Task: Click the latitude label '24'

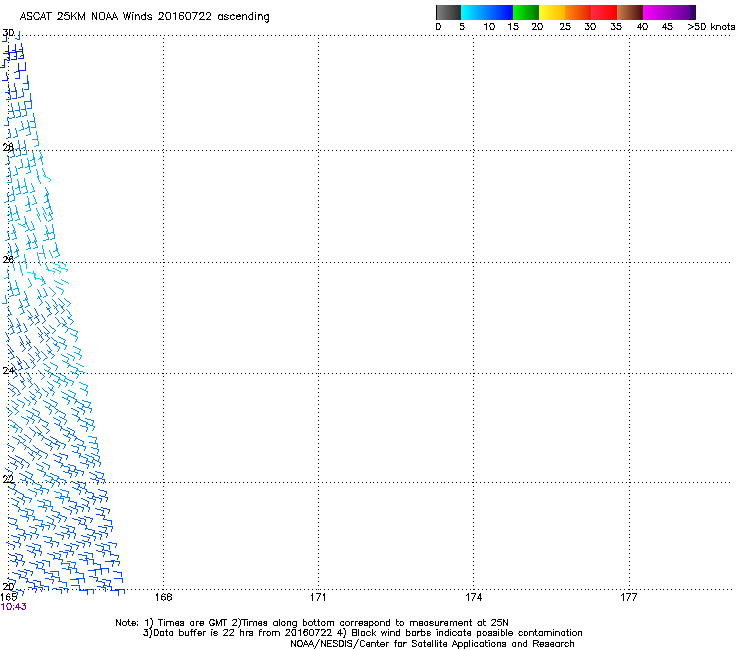Action: [8, 371]
